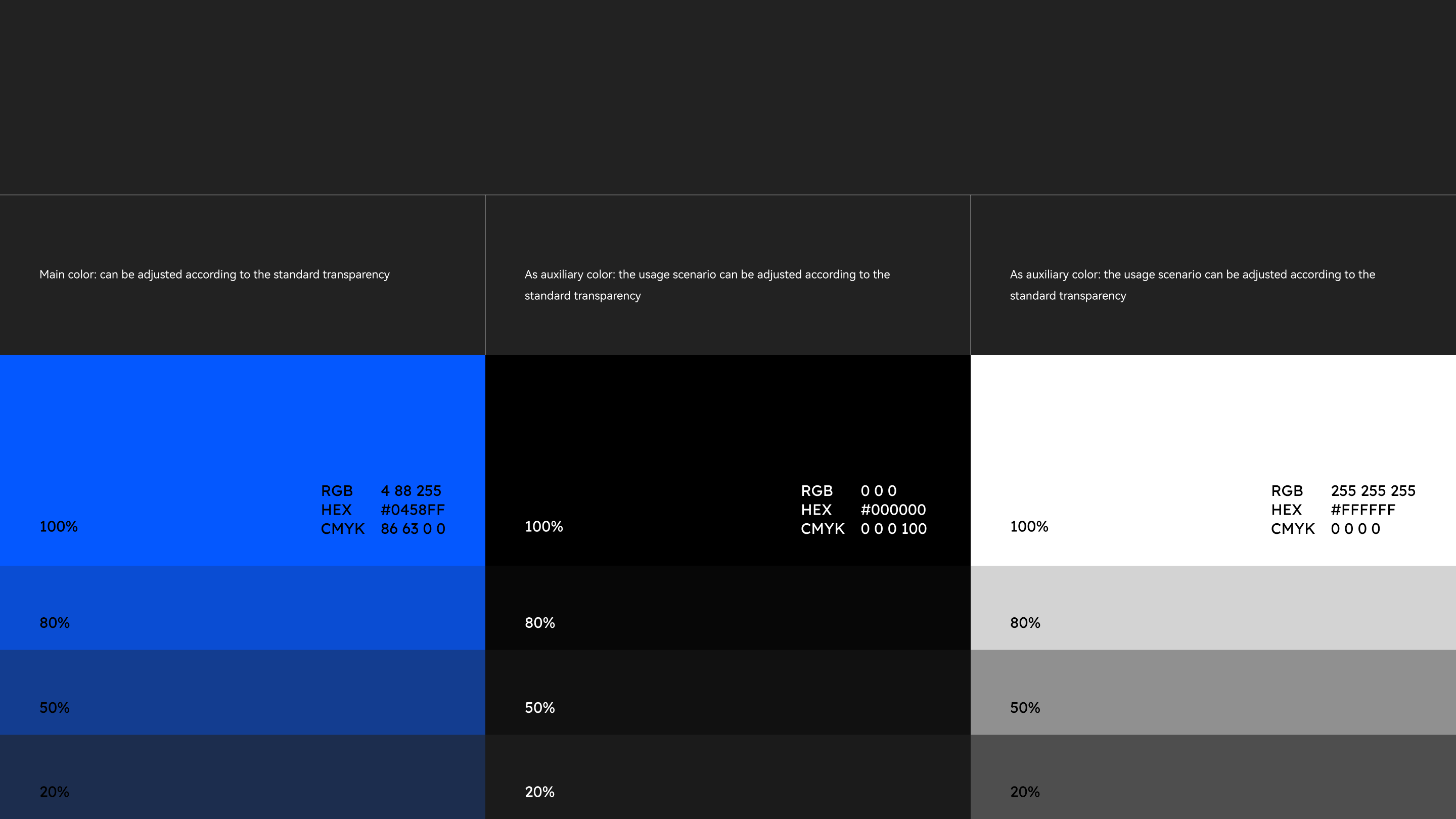The width and height of the screenshot is (1456, 819).
Task: Choose the white 50% gray band
Action: click(1213, 693)
